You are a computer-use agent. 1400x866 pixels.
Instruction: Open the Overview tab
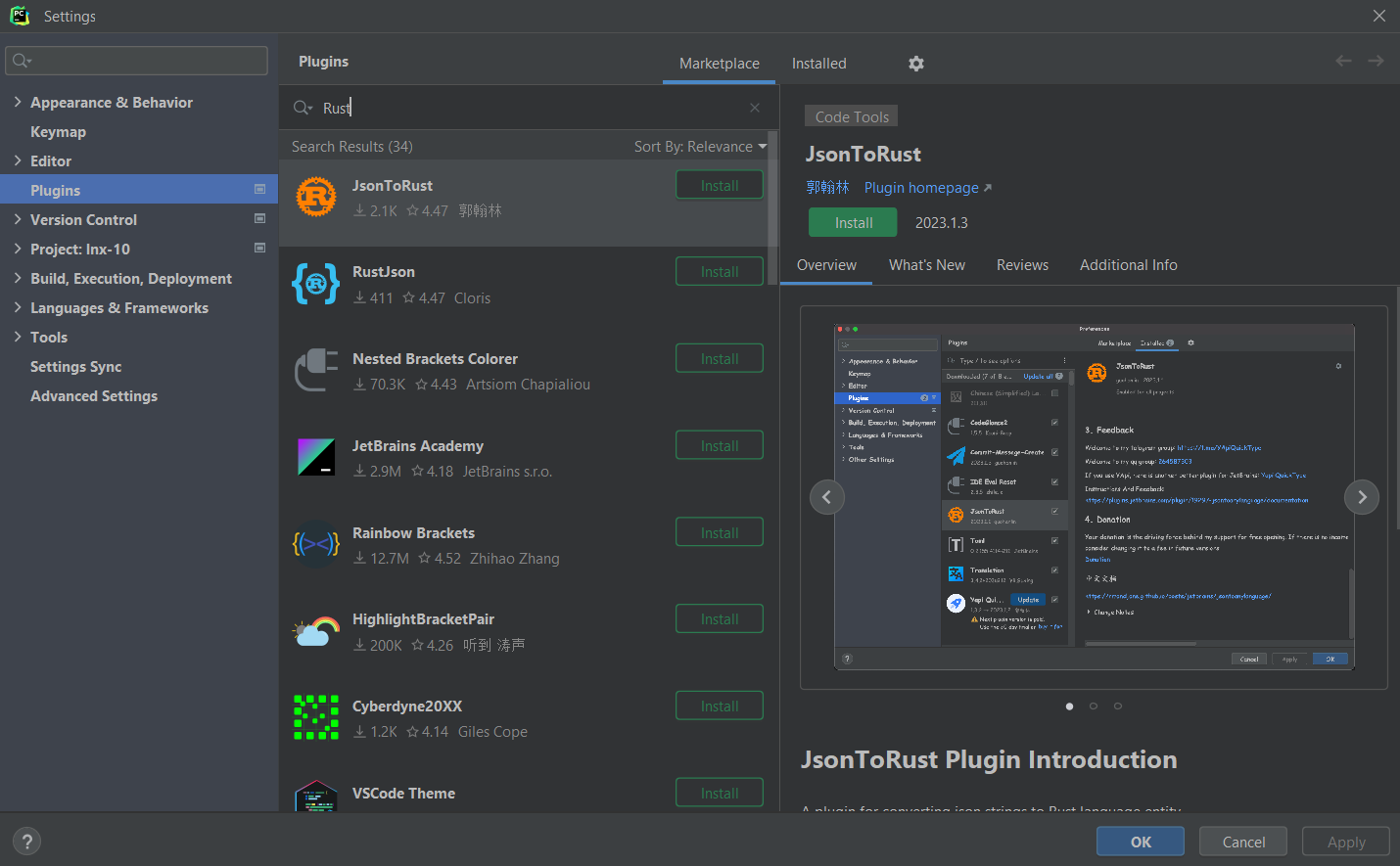coord(826,265)
